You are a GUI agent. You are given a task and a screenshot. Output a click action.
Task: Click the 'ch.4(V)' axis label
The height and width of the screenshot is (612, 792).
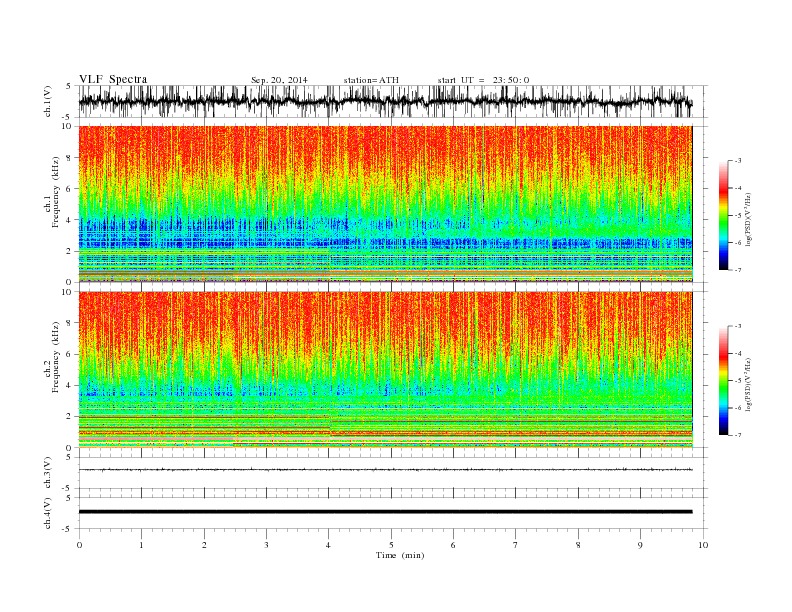(47, 513)
